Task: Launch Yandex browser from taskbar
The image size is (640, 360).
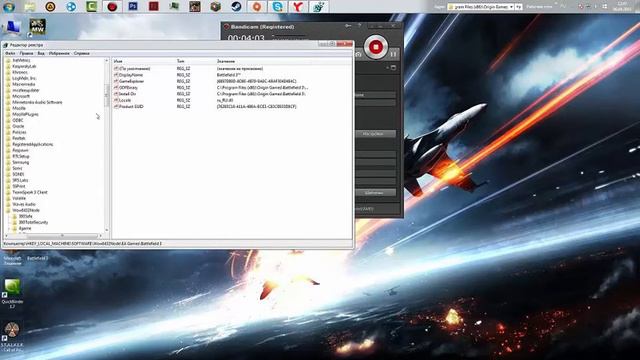Action: (298, 7)
